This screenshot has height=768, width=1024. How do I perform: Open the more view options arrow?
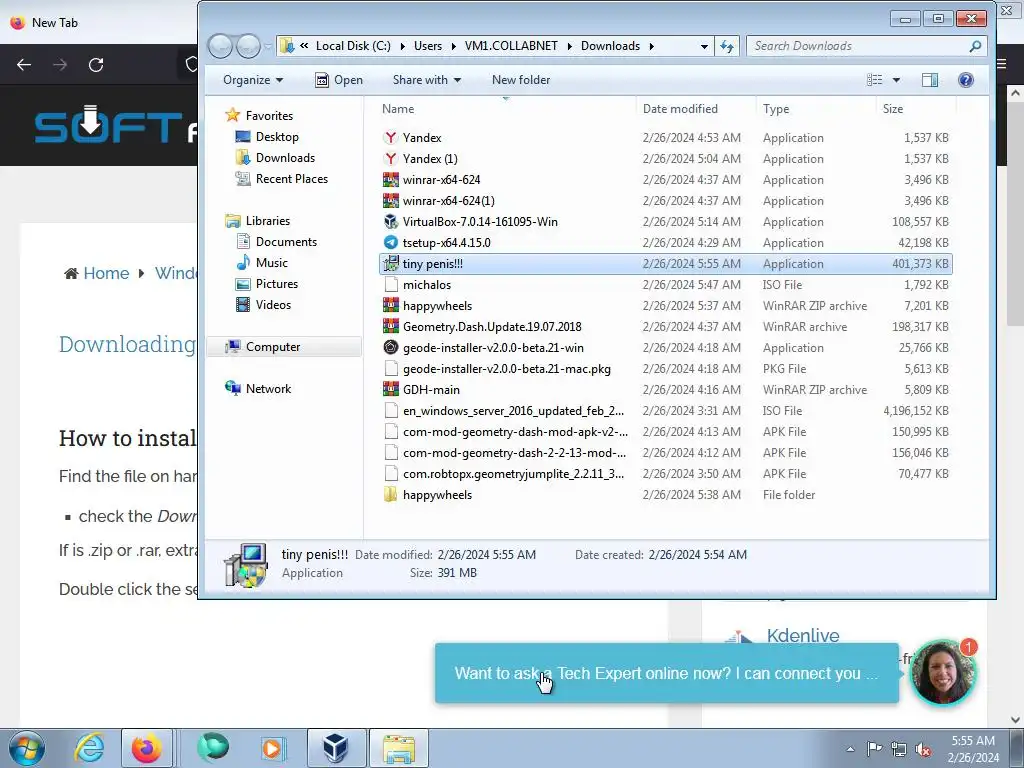[x=896, y=80]
